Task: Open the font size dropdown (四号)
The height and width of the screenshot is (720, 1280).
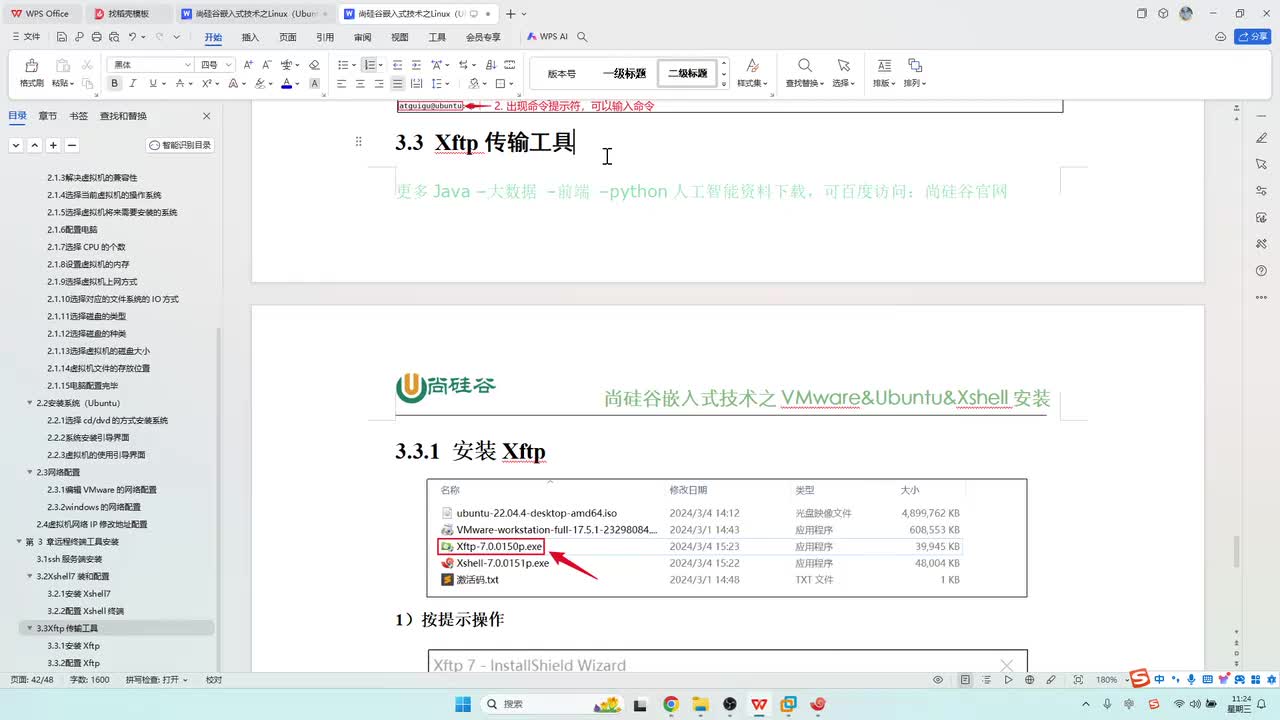Action: coord(229,64)
